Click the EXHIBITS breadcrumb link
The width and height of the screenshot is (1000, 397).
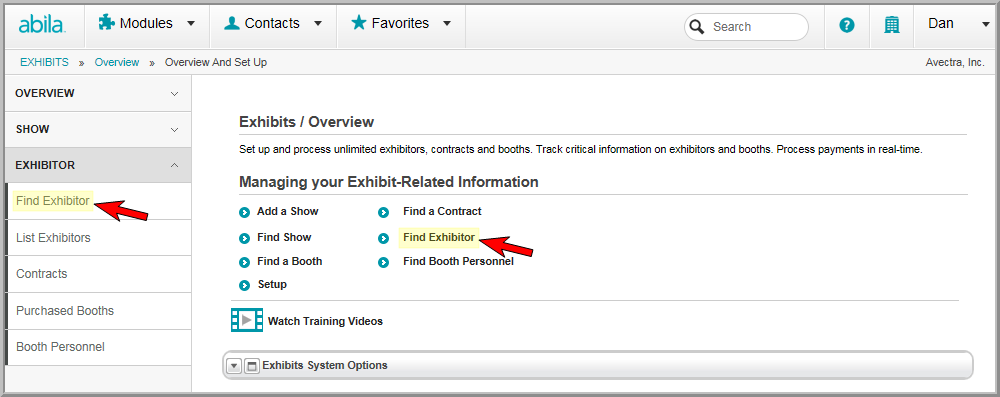(x=45, y=63)
